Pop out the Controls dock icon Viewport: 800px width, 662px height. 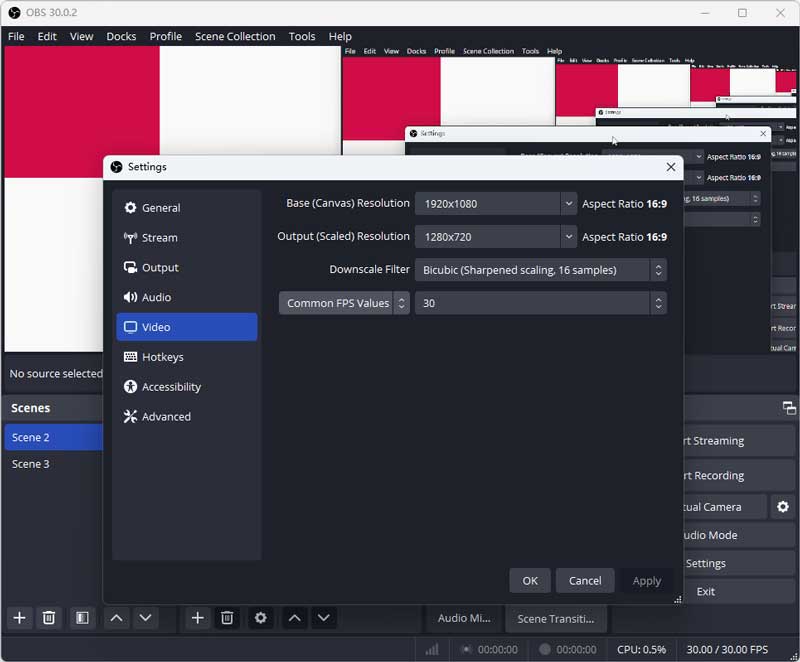[789, 408]
